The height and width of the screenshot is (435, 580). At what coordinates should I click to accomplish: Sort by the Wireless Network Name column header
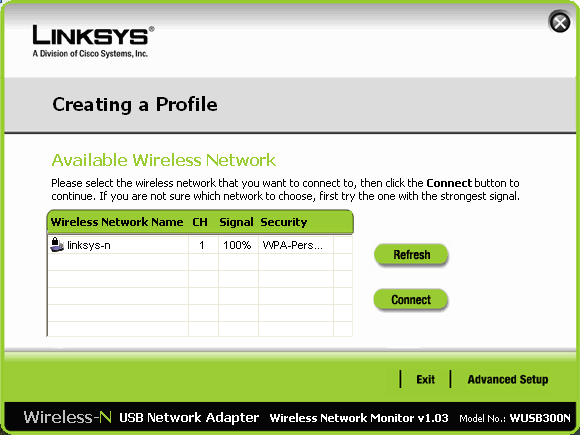pos(117,222)
